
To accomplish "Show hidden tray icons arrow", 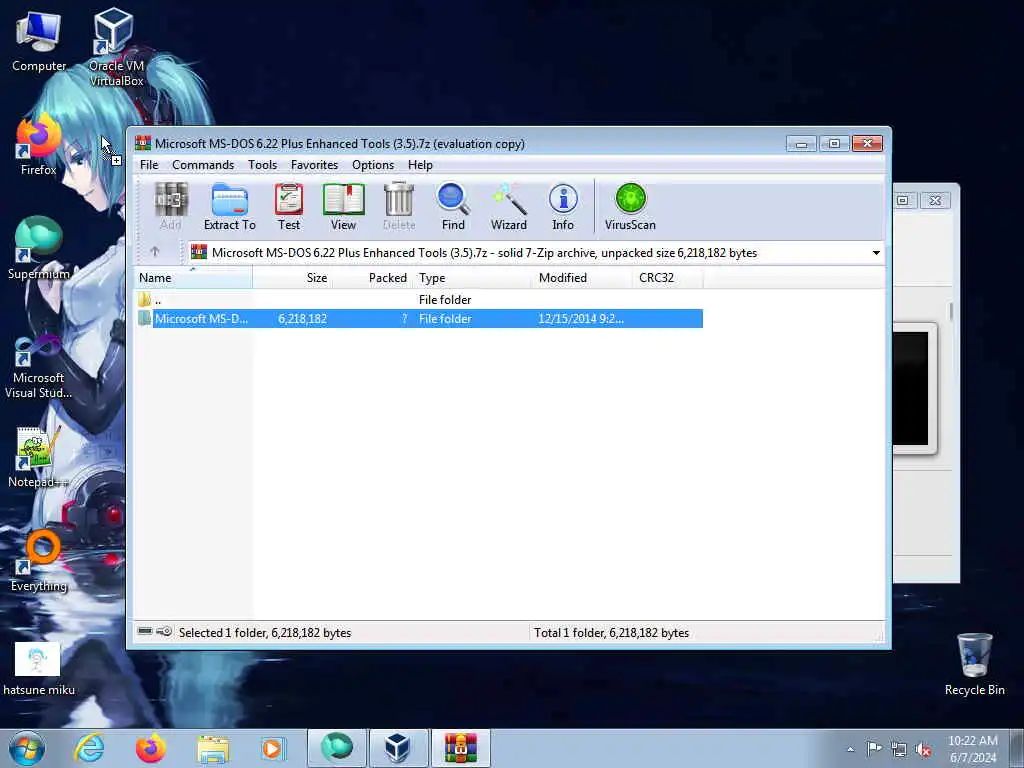I will coord(850,749).
